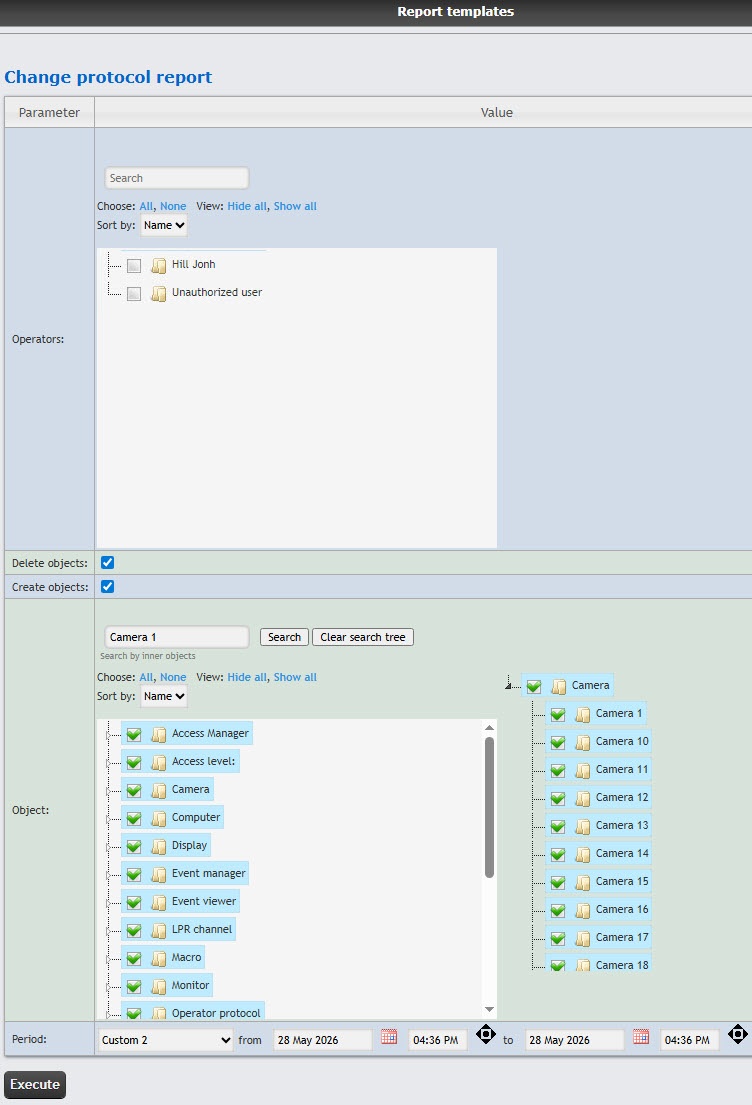
Task: Click the object list vertical scrollbar
Action: [489, 807]
